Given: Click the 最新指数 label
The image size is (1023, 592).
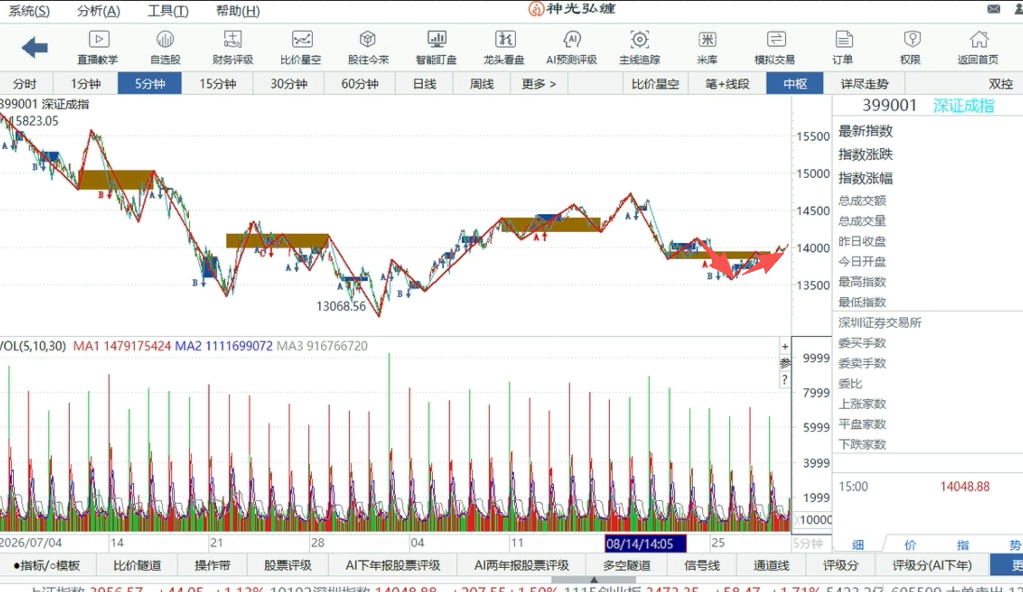Looking at the screenshot, I should (x=865, y=131).
